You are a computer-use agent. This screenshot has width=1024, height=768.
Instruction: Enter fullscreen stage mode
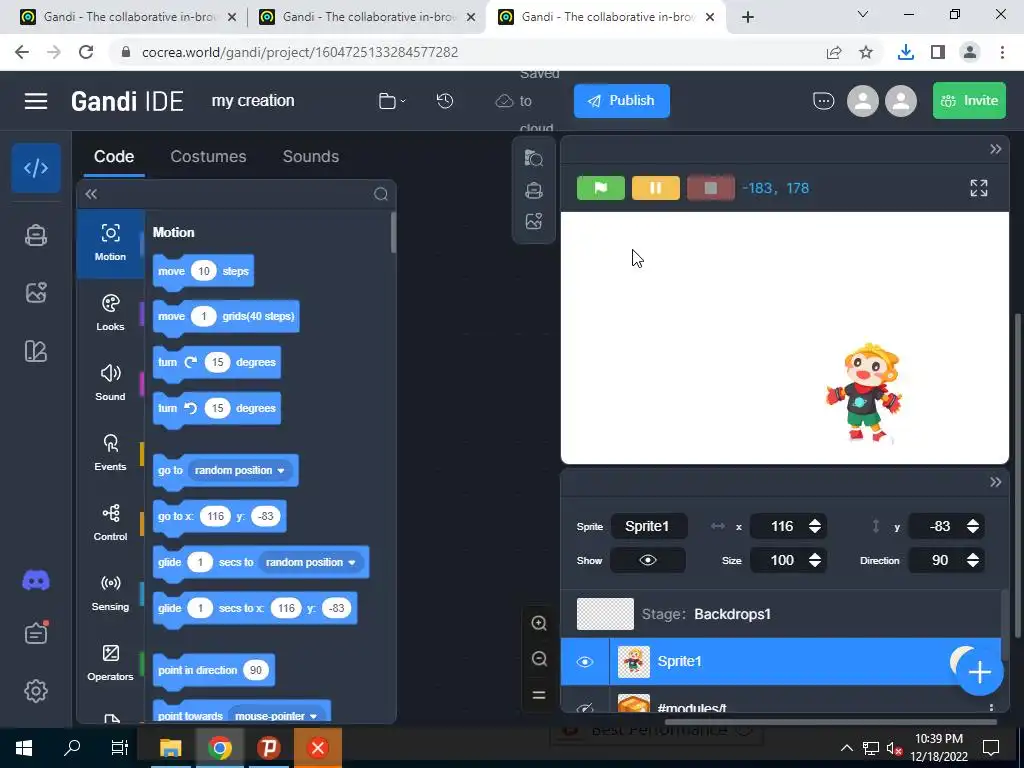click(978, 188)
